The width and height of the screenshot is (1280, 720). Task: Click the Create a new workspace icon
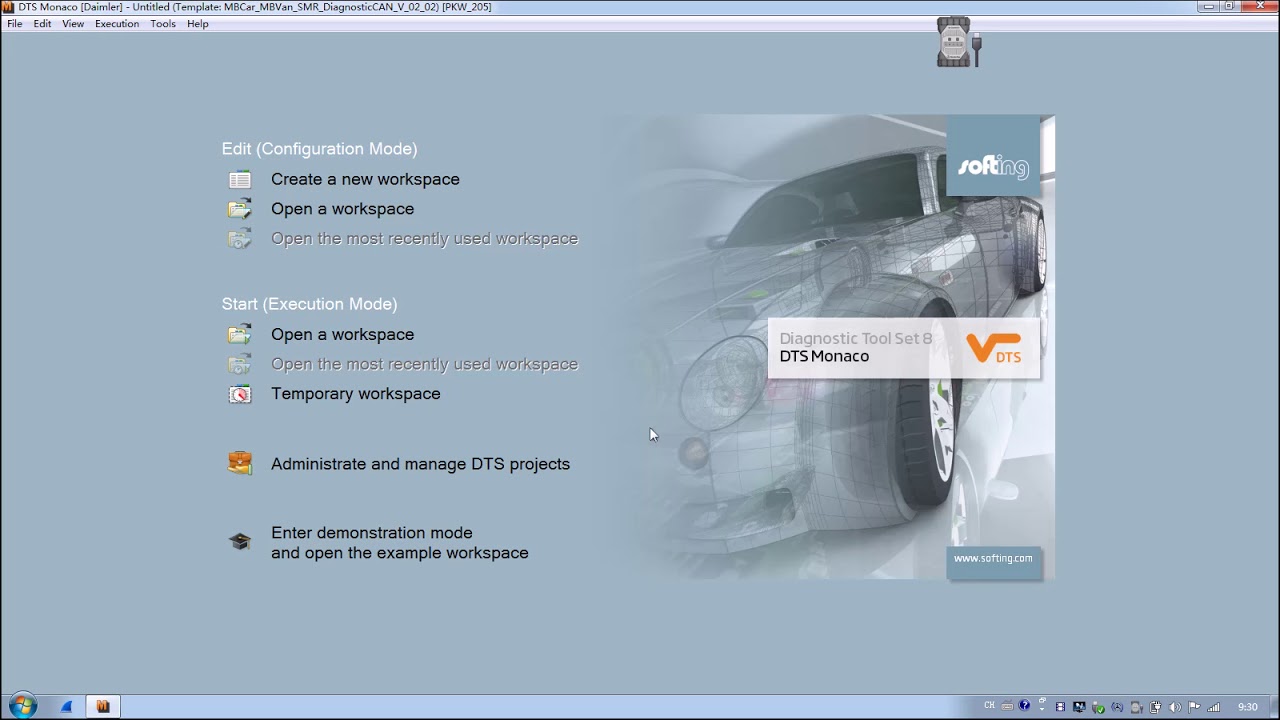pyautogui.click(x=240, y=180)
